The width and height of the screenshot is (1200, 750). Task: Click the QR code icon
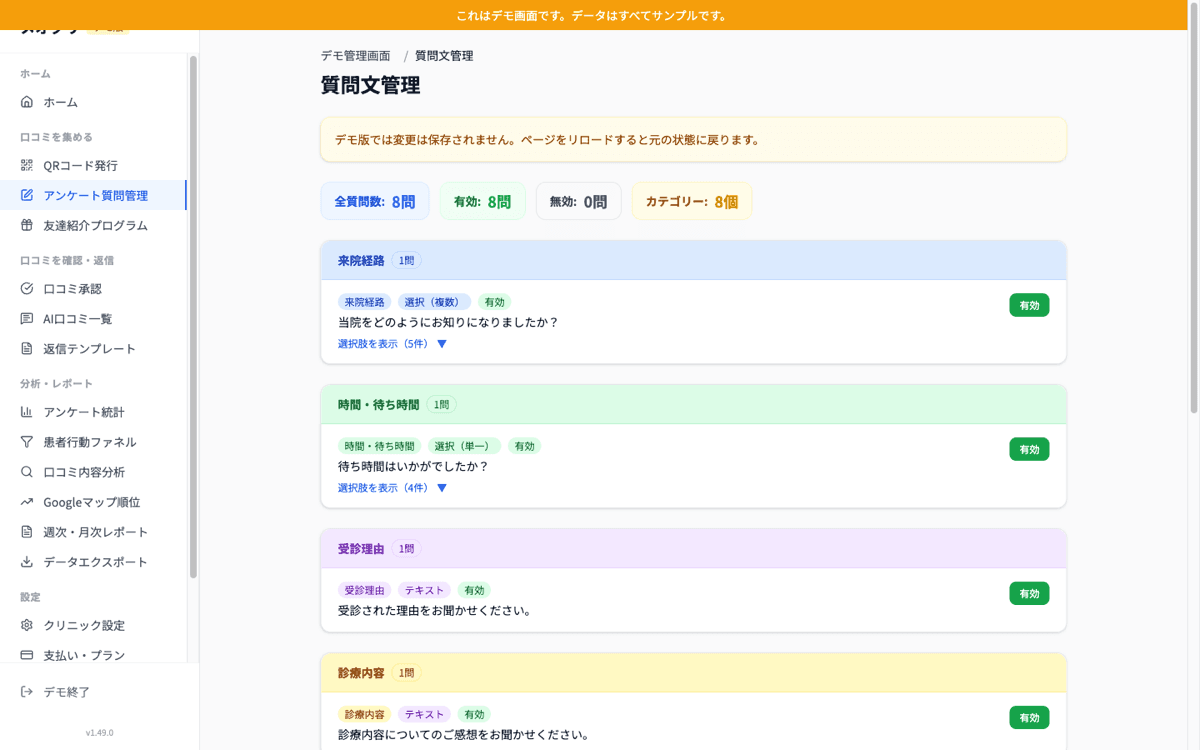27,165
